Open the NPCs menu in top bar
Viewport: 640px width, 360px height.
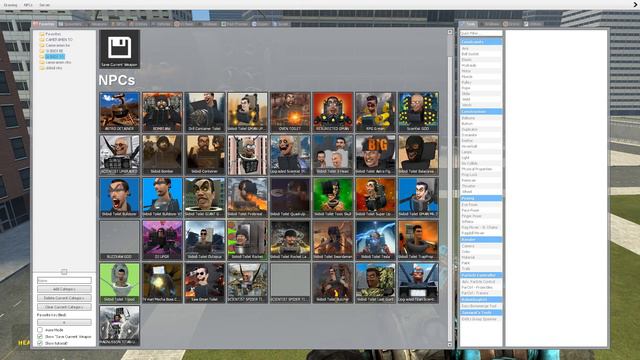tap(28, 5)
